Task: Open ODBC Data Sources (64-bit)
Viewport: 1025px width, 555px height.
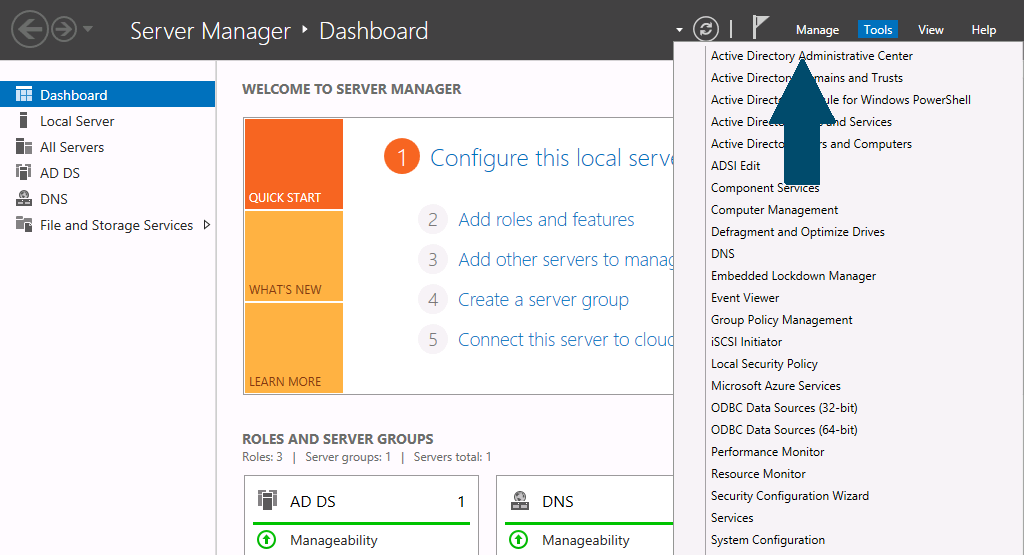Action: point(784,430)
